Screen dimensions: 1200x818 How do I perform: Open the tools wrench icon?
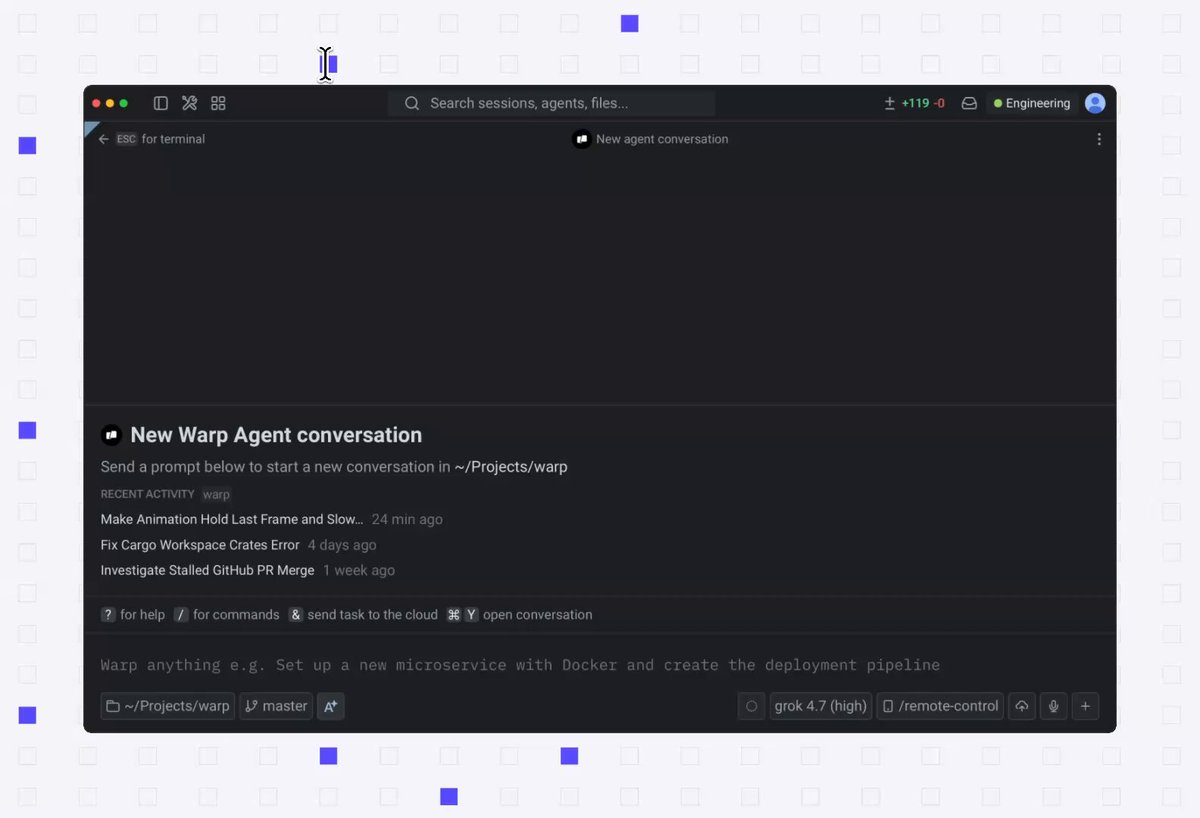(x=189, y=103)
